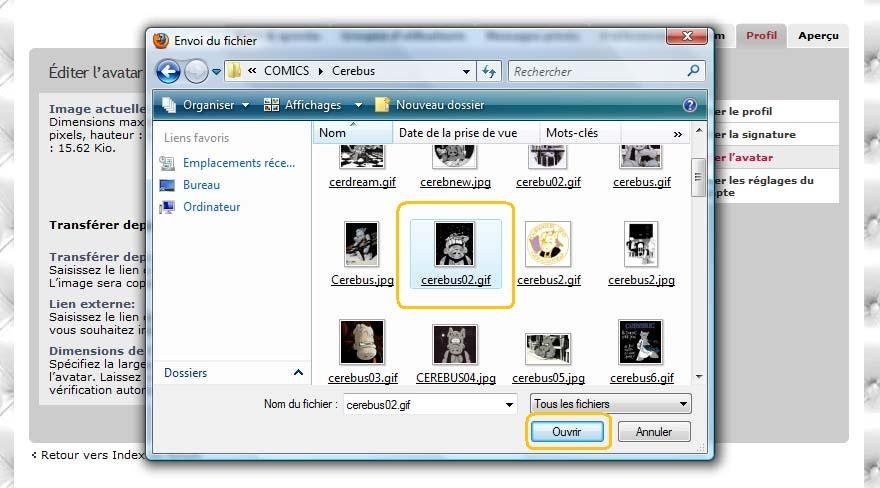
Task: Click the Annuler button
Action: point(654,432)
